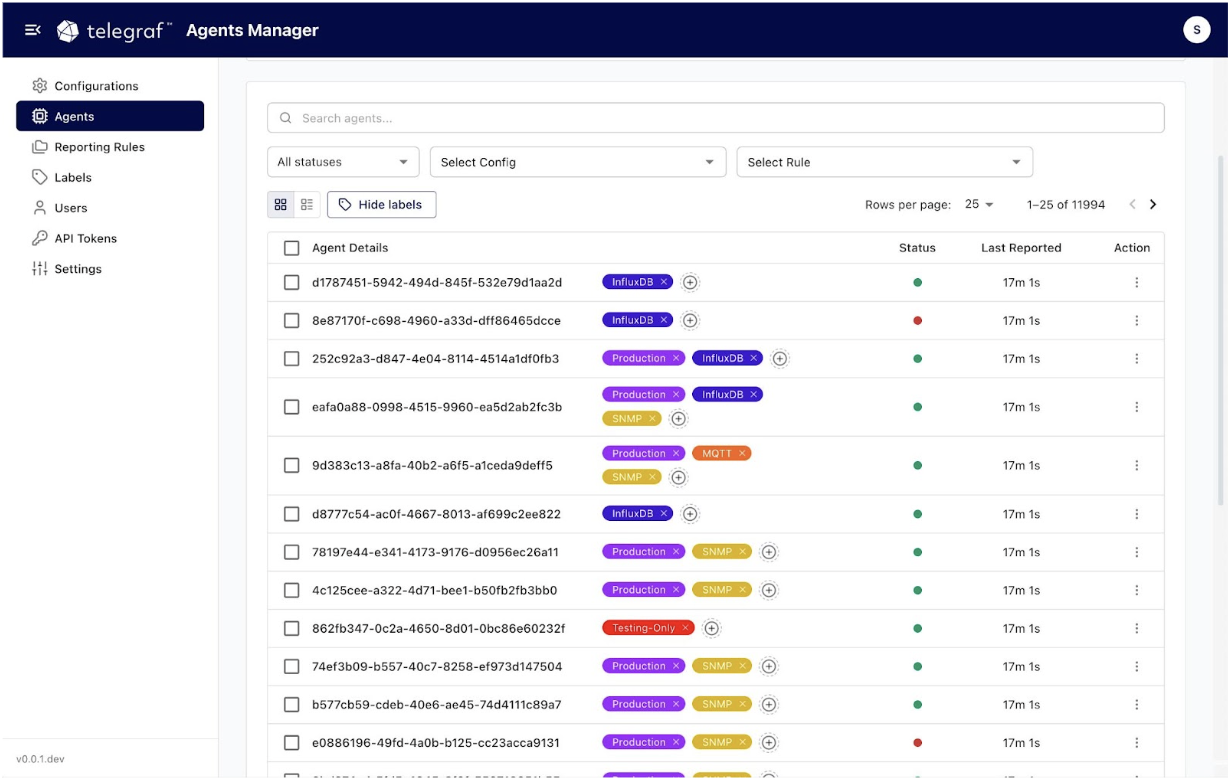The height and width of the screenshot is (778, 1228).
Task: Click the Status column header
Action: (917, 248)
